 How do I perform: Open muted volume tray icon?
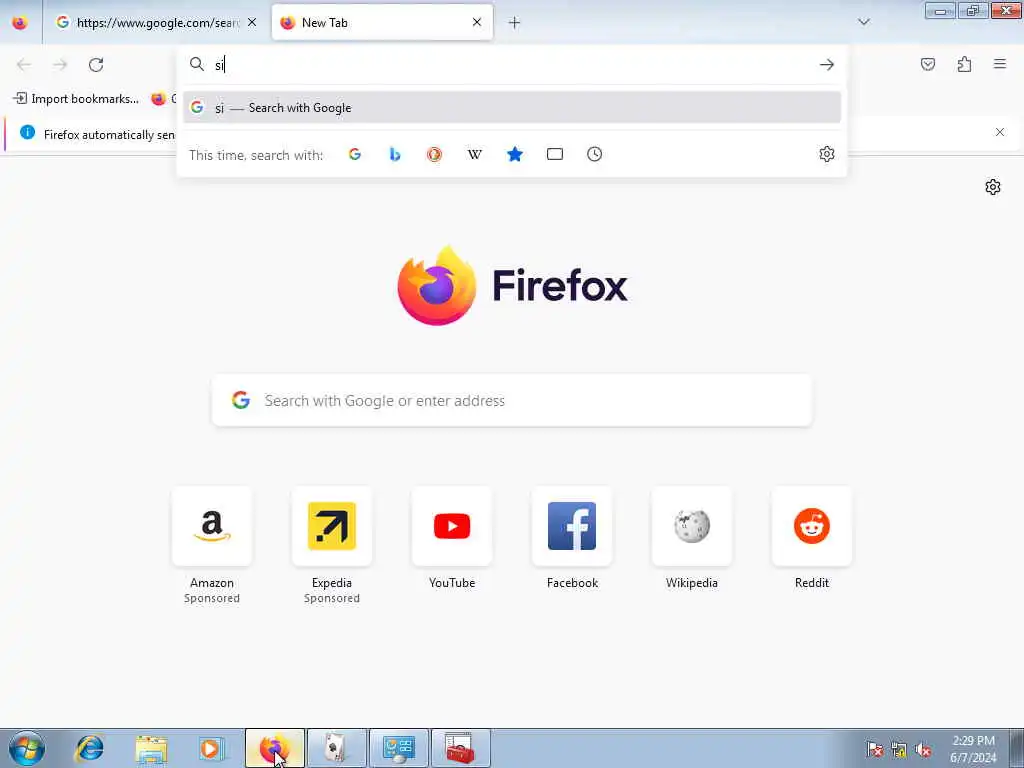(x=923, y=750)
